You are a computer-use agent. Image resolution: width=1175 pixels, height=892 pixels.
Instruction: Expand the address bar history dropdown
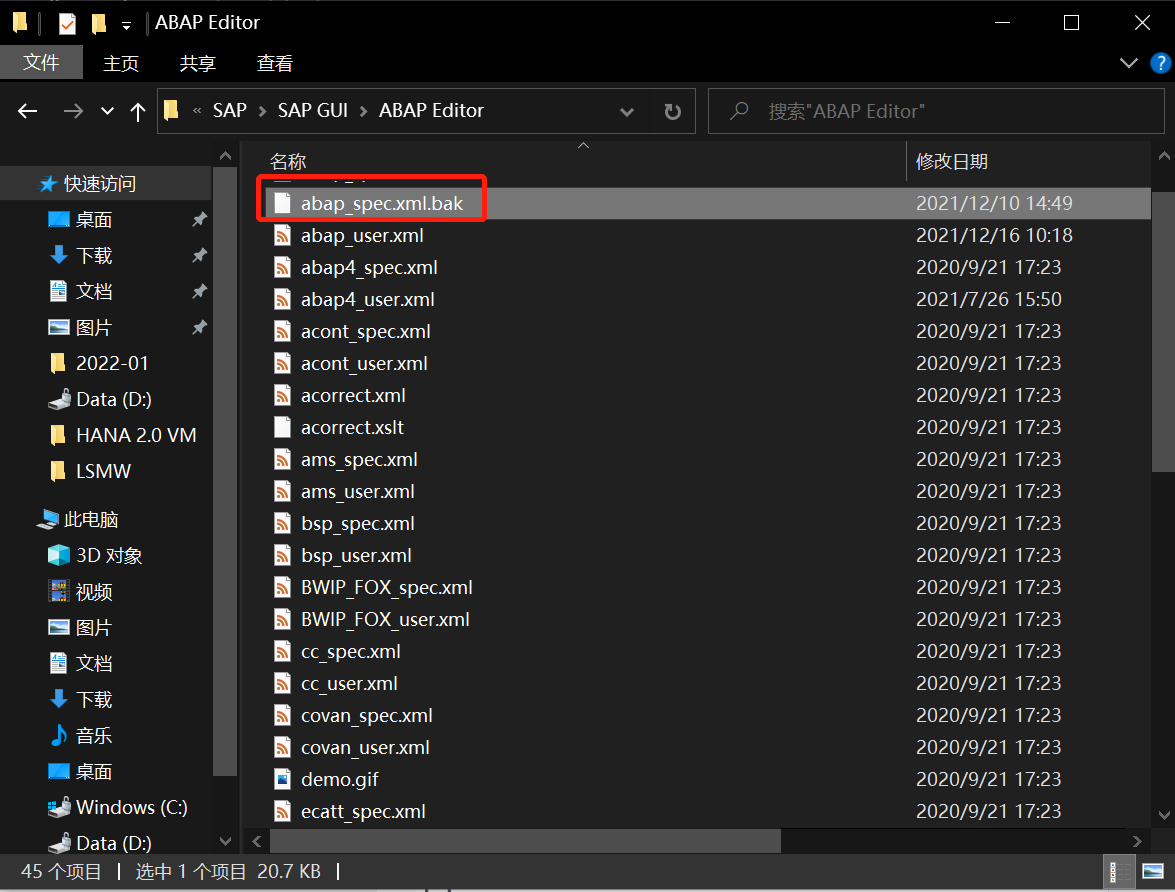[627, 111]
